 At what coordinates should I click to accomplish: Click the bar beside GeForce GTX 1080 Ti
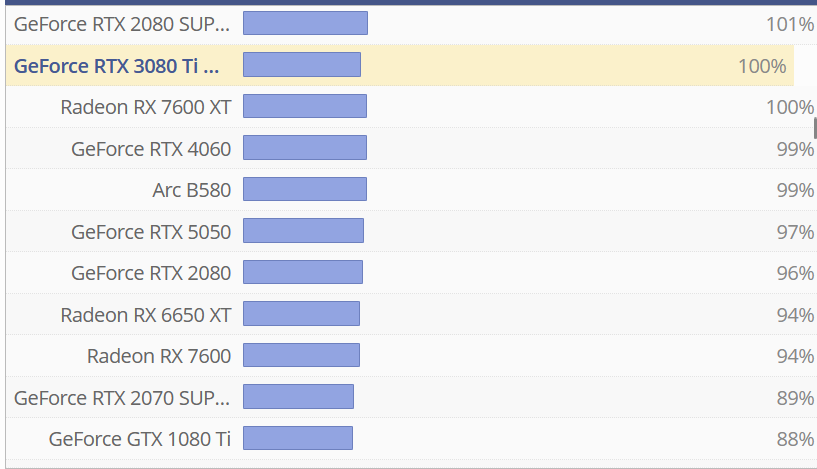(298, 439)
